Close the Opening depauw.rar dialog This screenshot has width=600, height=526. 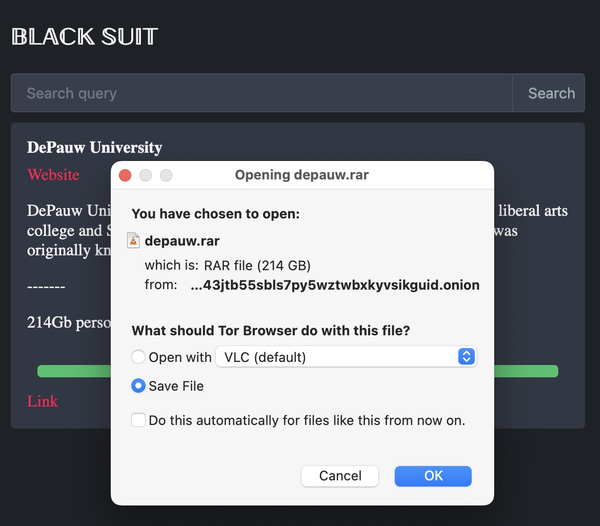click(x=125, y=175)
